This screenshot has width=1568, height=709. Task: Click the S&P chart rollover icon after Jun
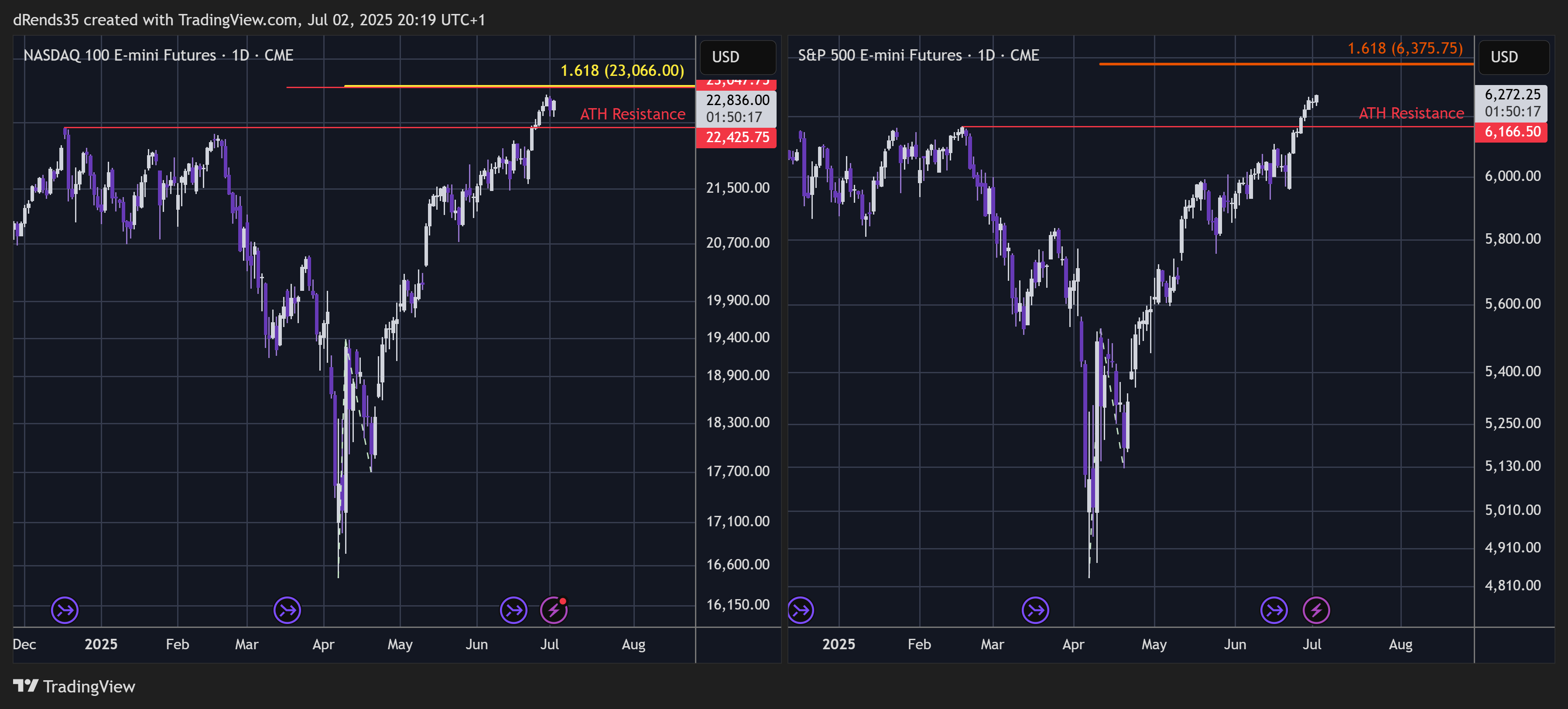tap(1274, 610)
